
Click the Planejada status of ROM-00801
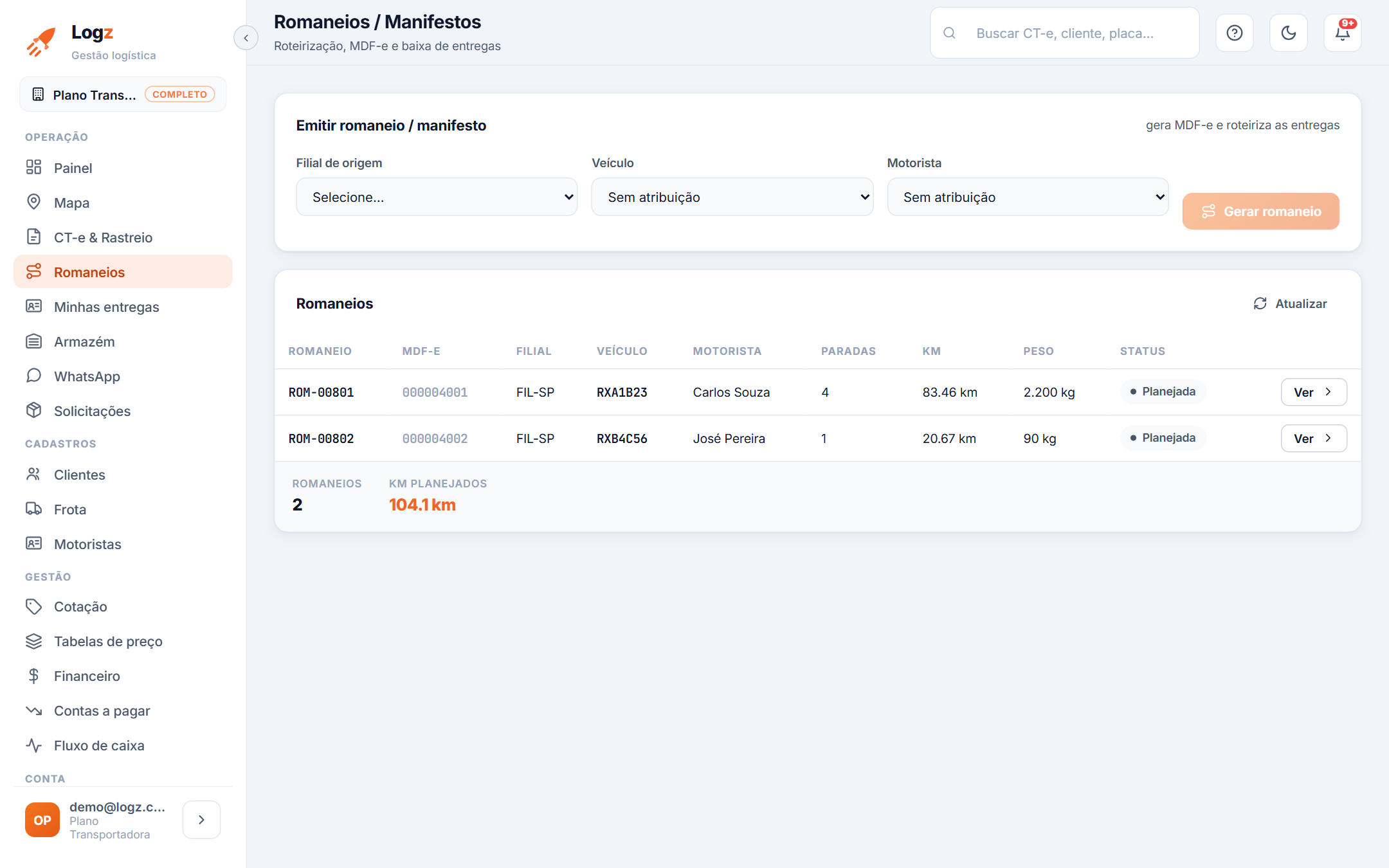[x=1163, y=392]
